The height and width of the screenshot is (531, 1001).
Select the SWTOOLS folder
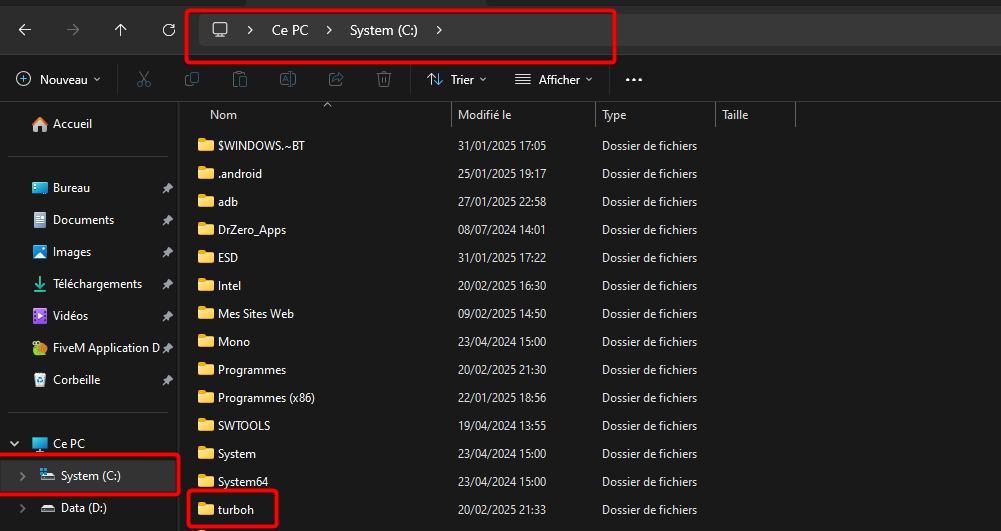tap(234, 426)
